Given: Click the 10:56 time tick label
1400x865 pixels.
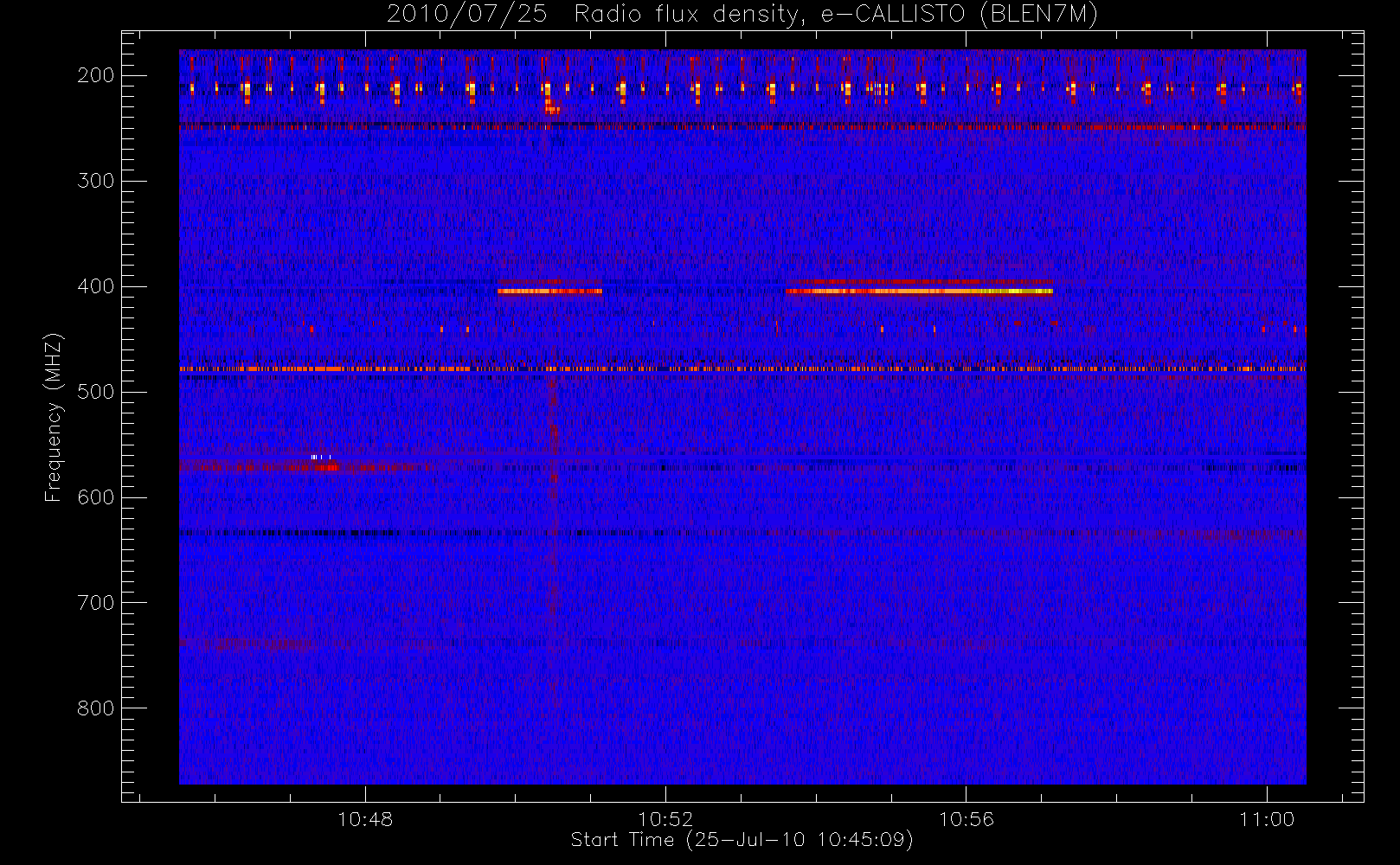Looking at the screenshot, I should [966, 819].
